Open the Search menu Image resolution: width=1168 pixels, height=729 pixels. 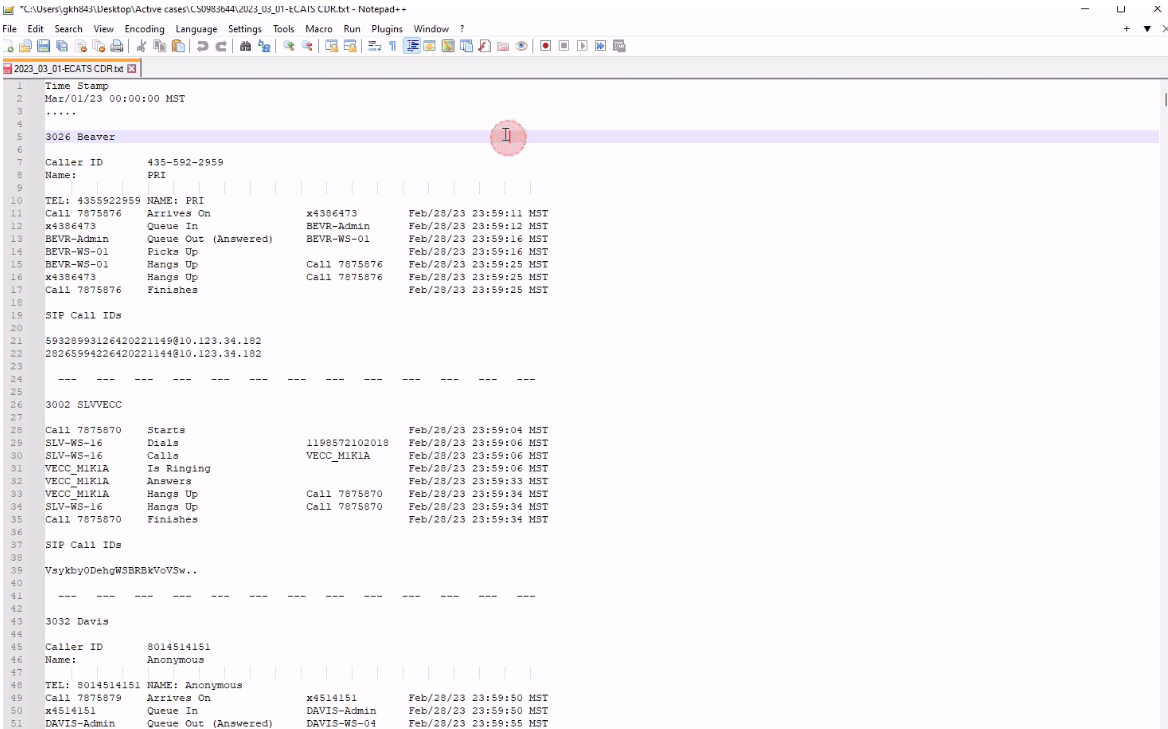[69, 29]
